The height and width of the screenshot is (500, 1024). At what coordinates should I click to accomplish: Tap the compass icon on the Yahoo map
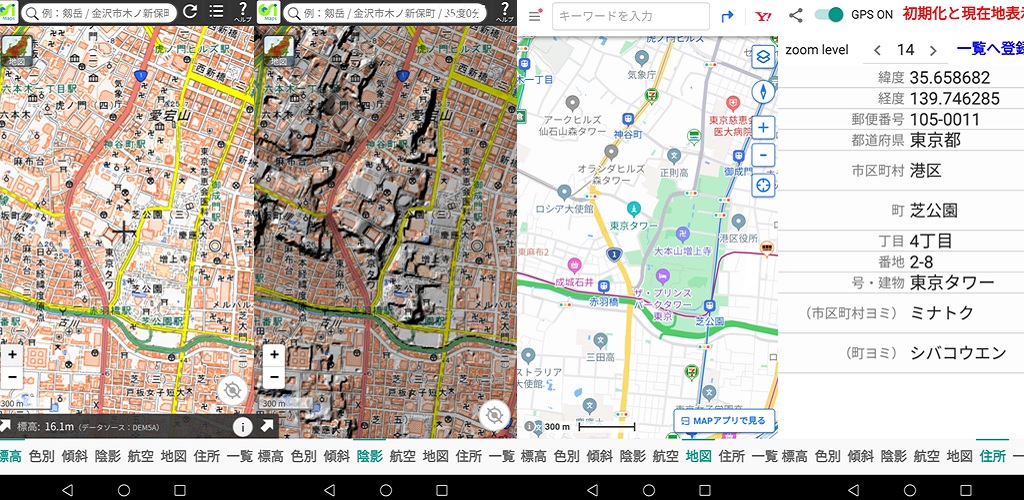point(763,93)
